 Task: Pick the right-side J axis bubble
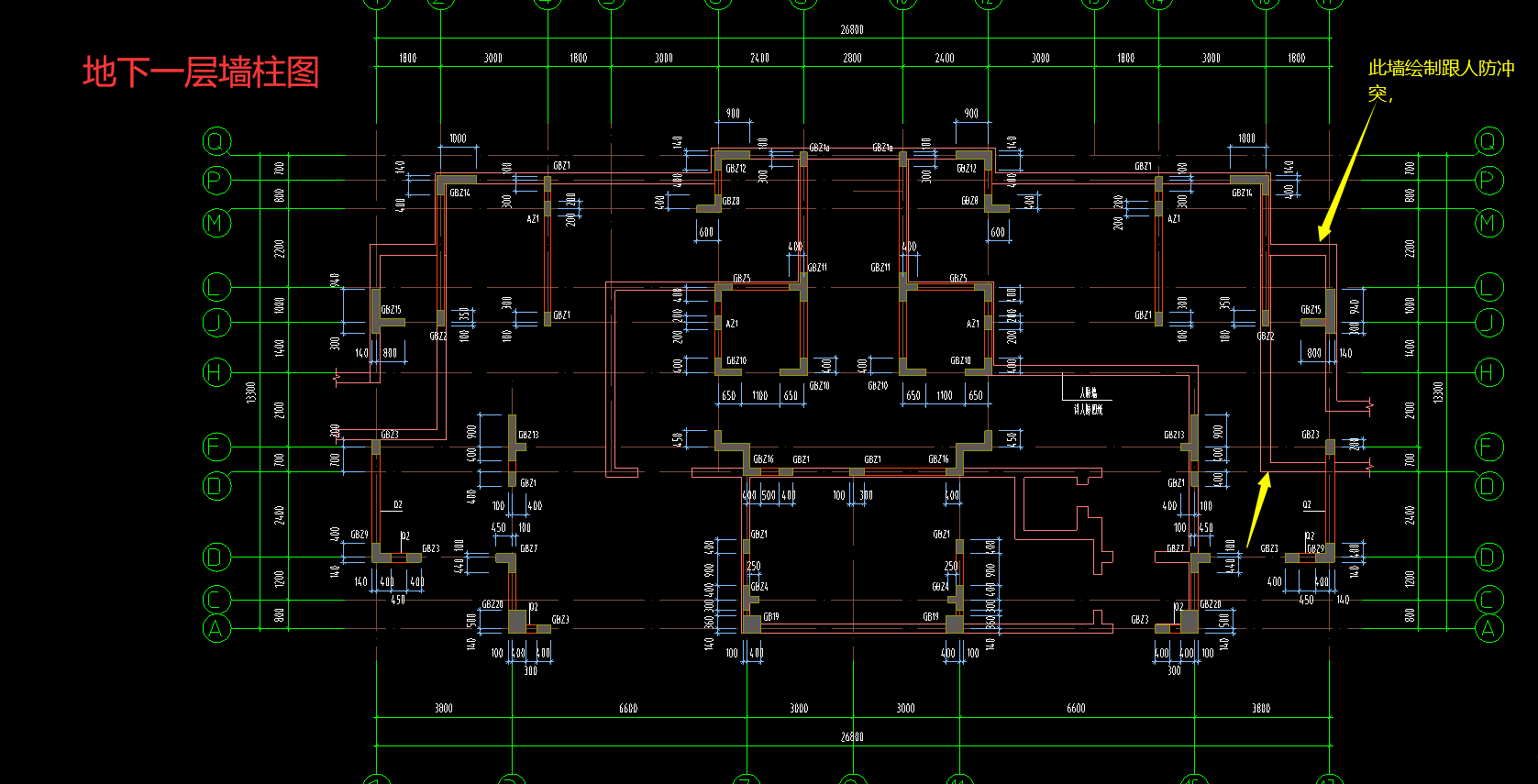(1488, 323)
